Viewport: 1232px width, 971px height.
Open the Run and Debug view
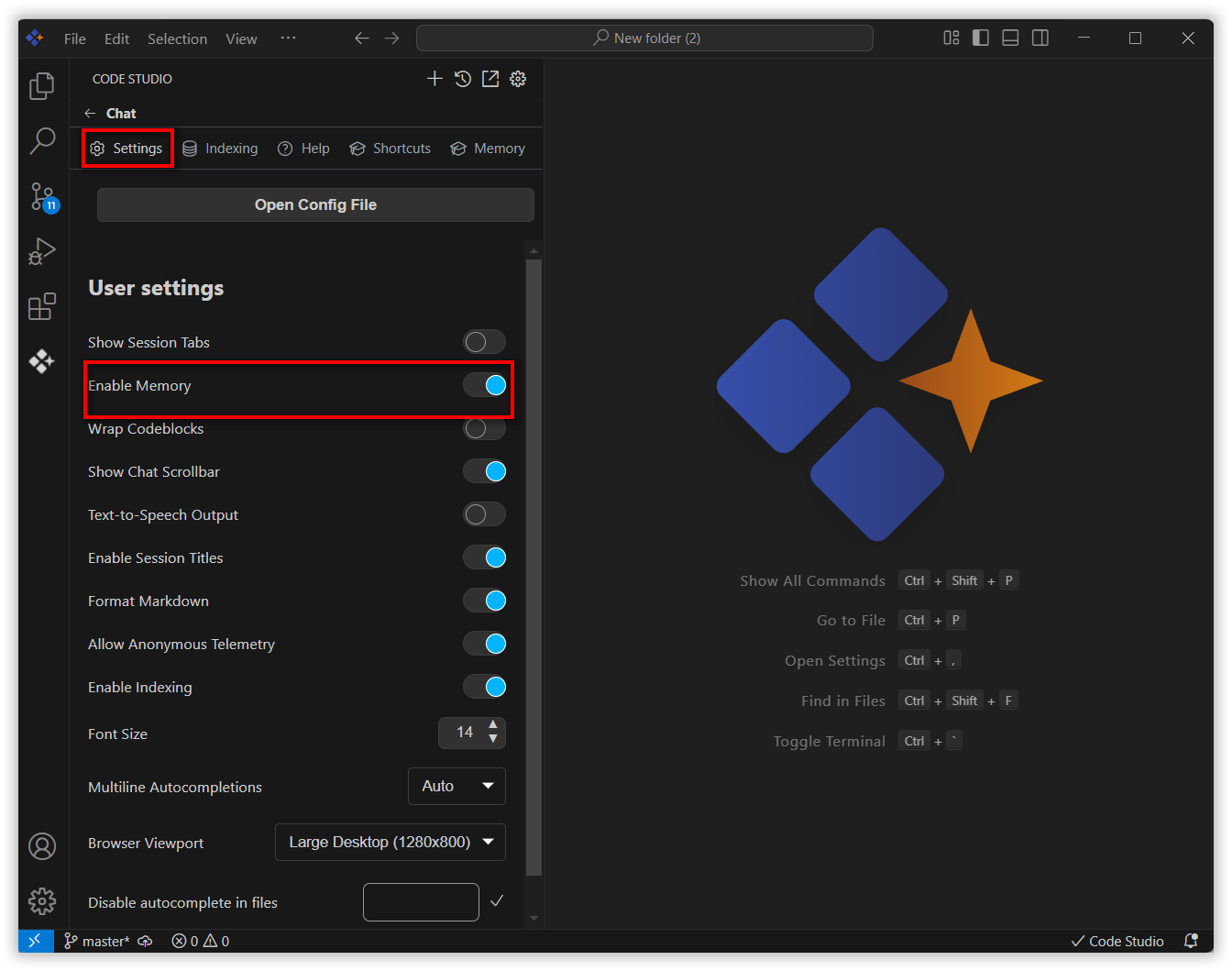pyautogui.click(x=42, y=251)
